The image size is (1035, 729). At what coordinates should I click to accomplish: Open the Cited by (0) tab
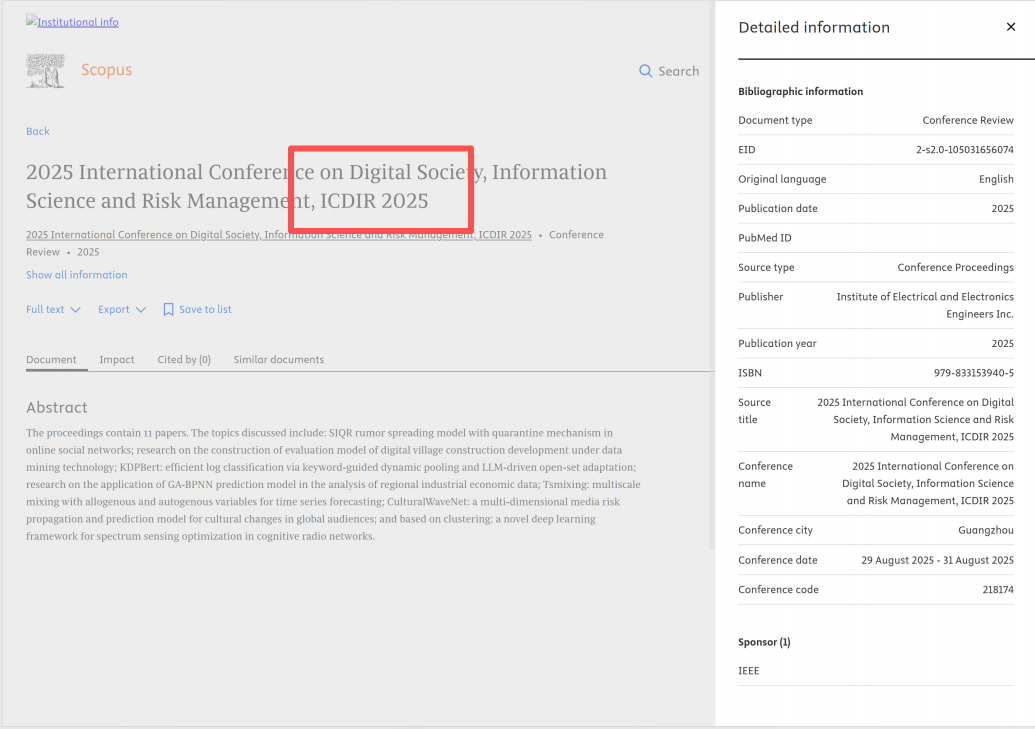(x=184, y=360)
